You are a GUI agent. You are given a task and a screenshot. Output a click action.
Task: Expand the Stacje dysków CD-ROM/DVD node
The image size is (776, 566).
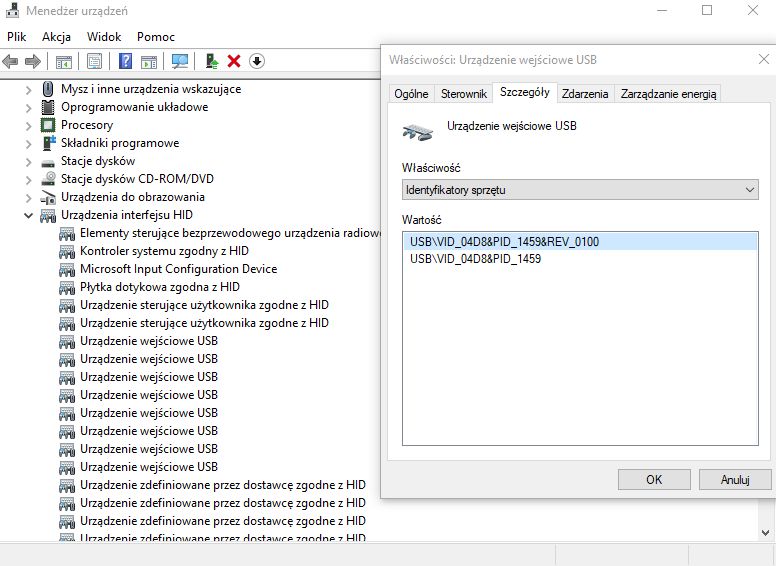pos(29,180)
